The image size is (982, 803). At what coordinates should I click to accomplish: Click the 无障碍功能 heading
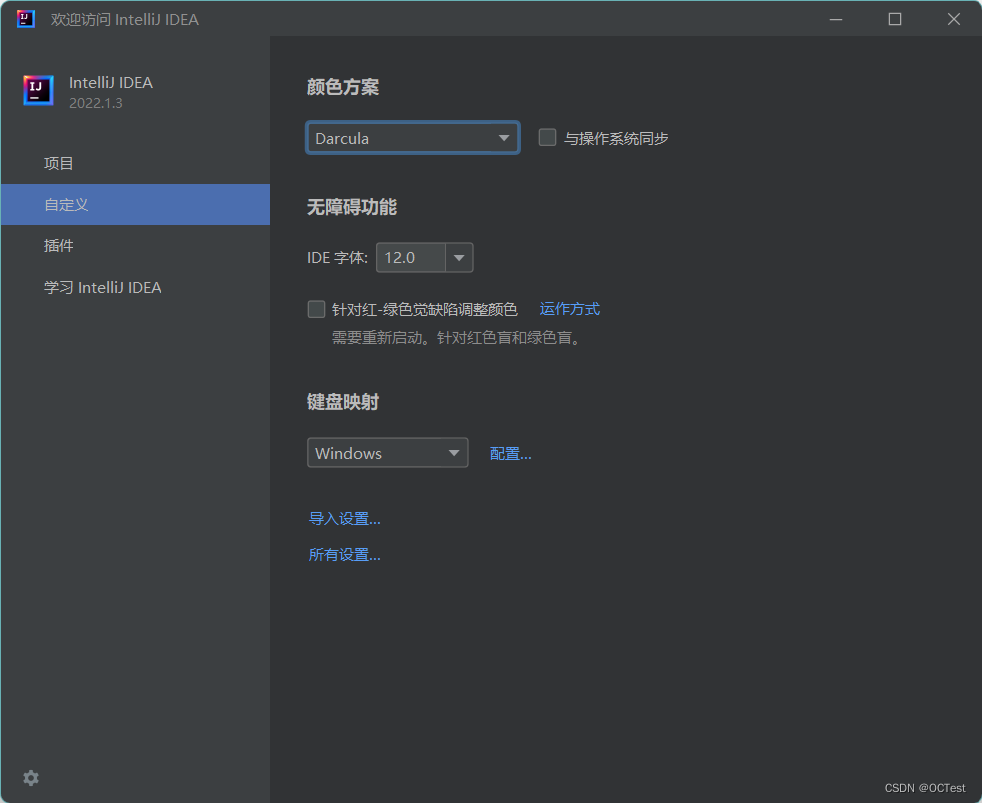click(351, 207)
